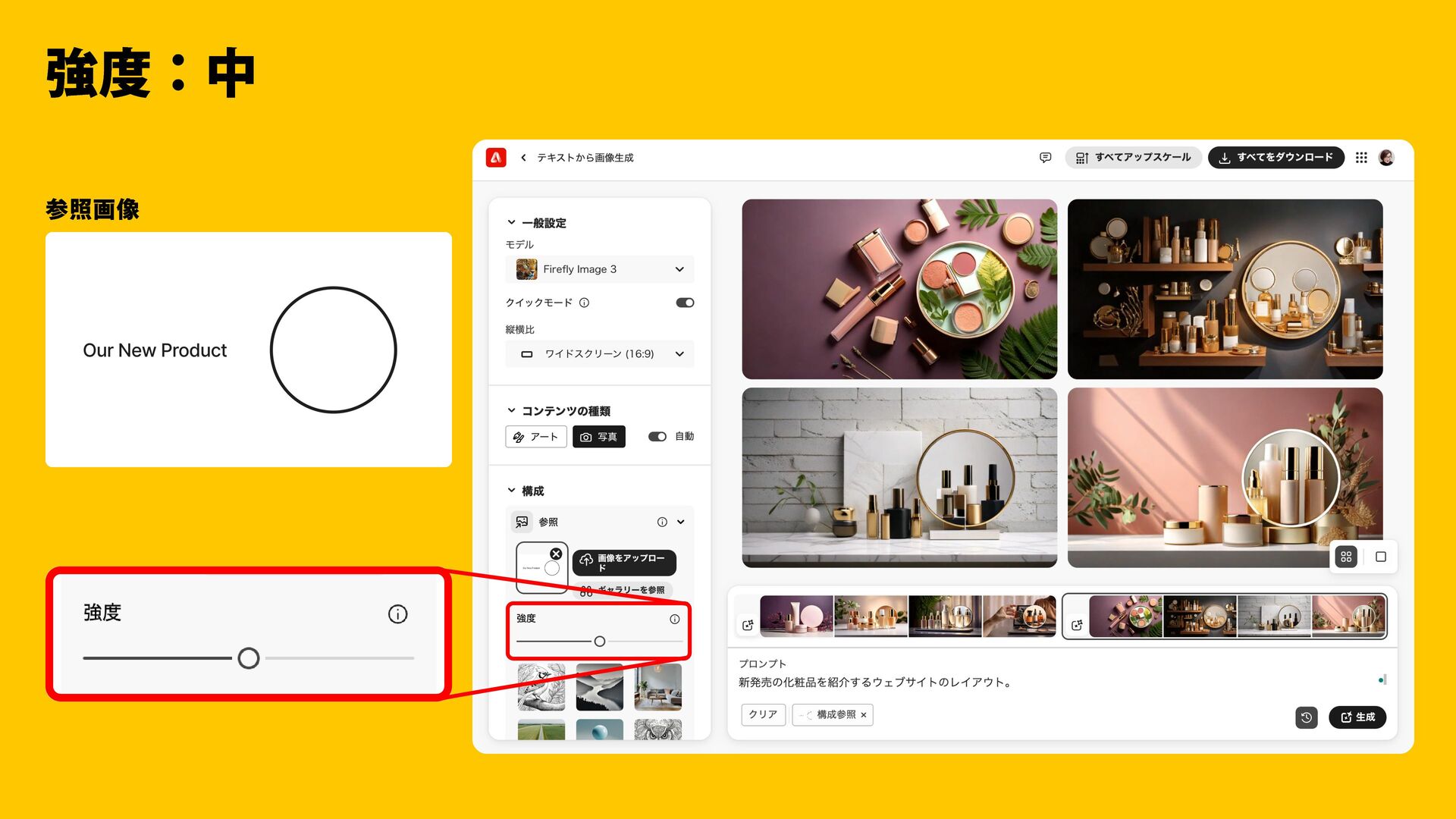
Task: Click the Adobe Firefly home logo
Action: [496, 157]
